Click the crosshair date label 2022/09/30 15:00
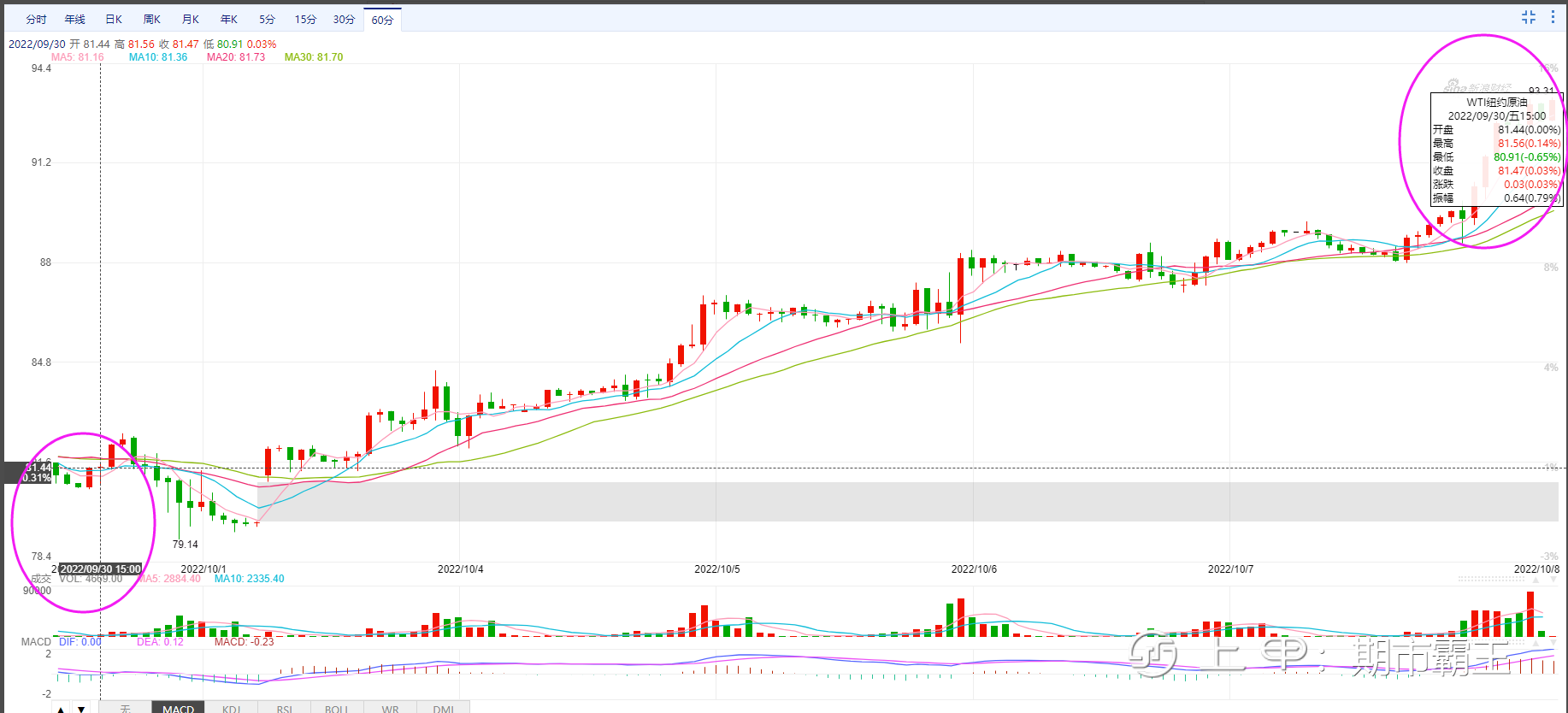This screenshot has width=1568, height=713. (x=101, y=569)
